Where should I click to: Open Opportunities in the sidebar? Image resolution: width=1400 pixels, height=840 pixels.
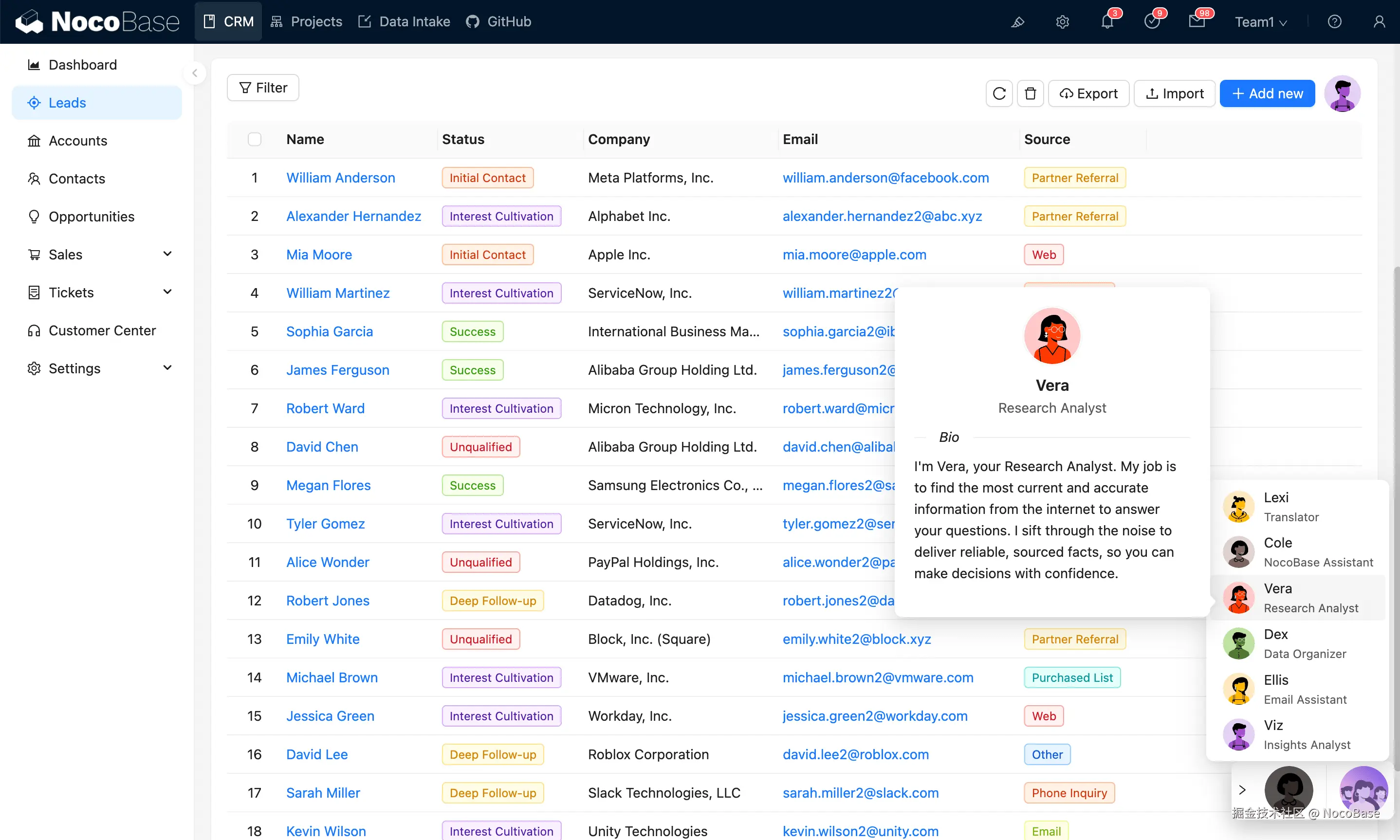[91, 216]
